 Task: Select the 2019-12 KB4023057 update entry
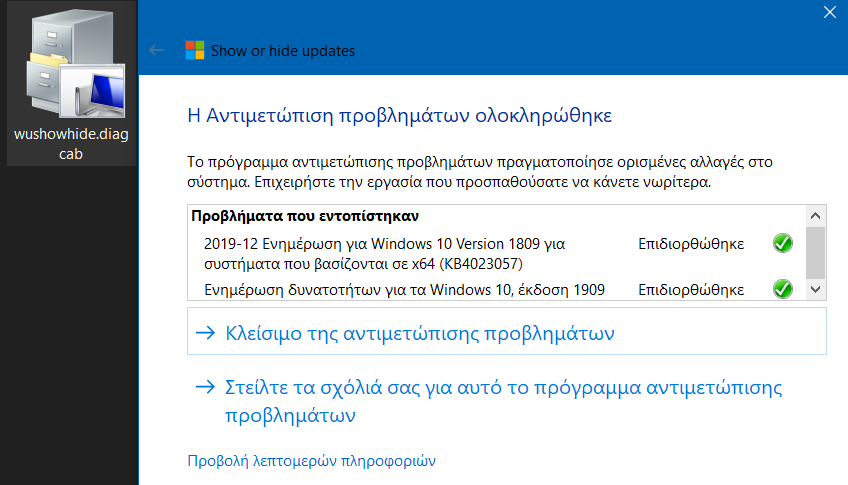[x=385, y=254]
